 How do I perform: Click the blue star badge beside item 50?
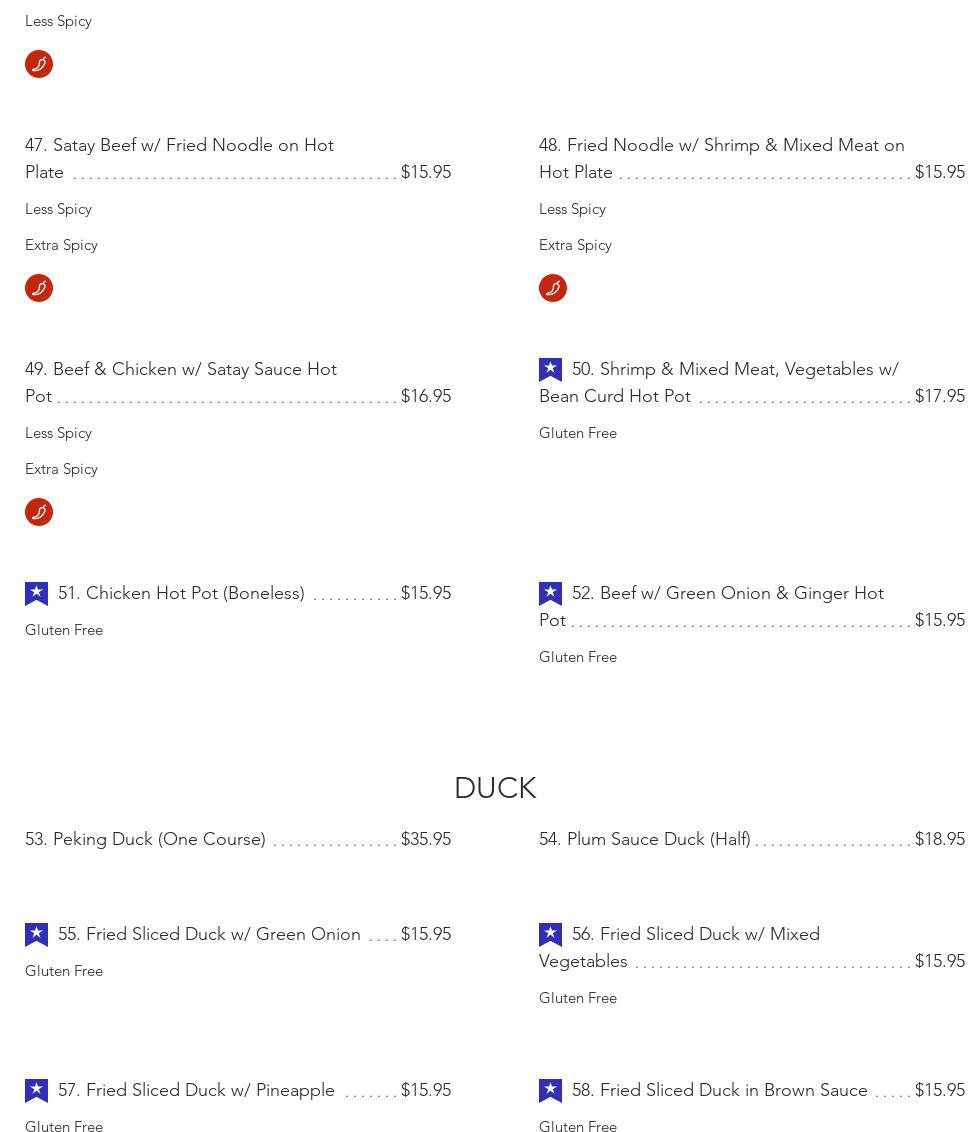pyautogui.click(x=550, y=370)
